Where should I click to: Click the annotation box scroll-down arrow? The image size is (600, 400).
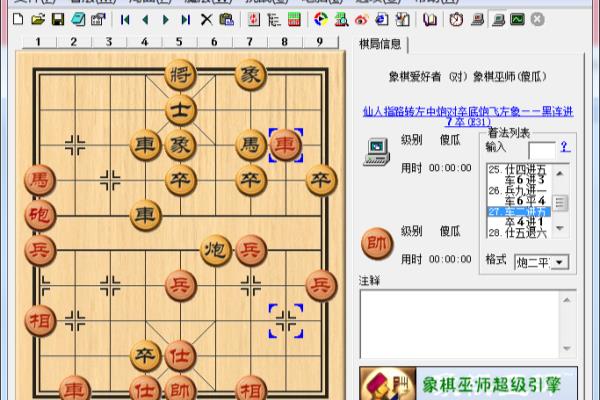coord(567,348)
